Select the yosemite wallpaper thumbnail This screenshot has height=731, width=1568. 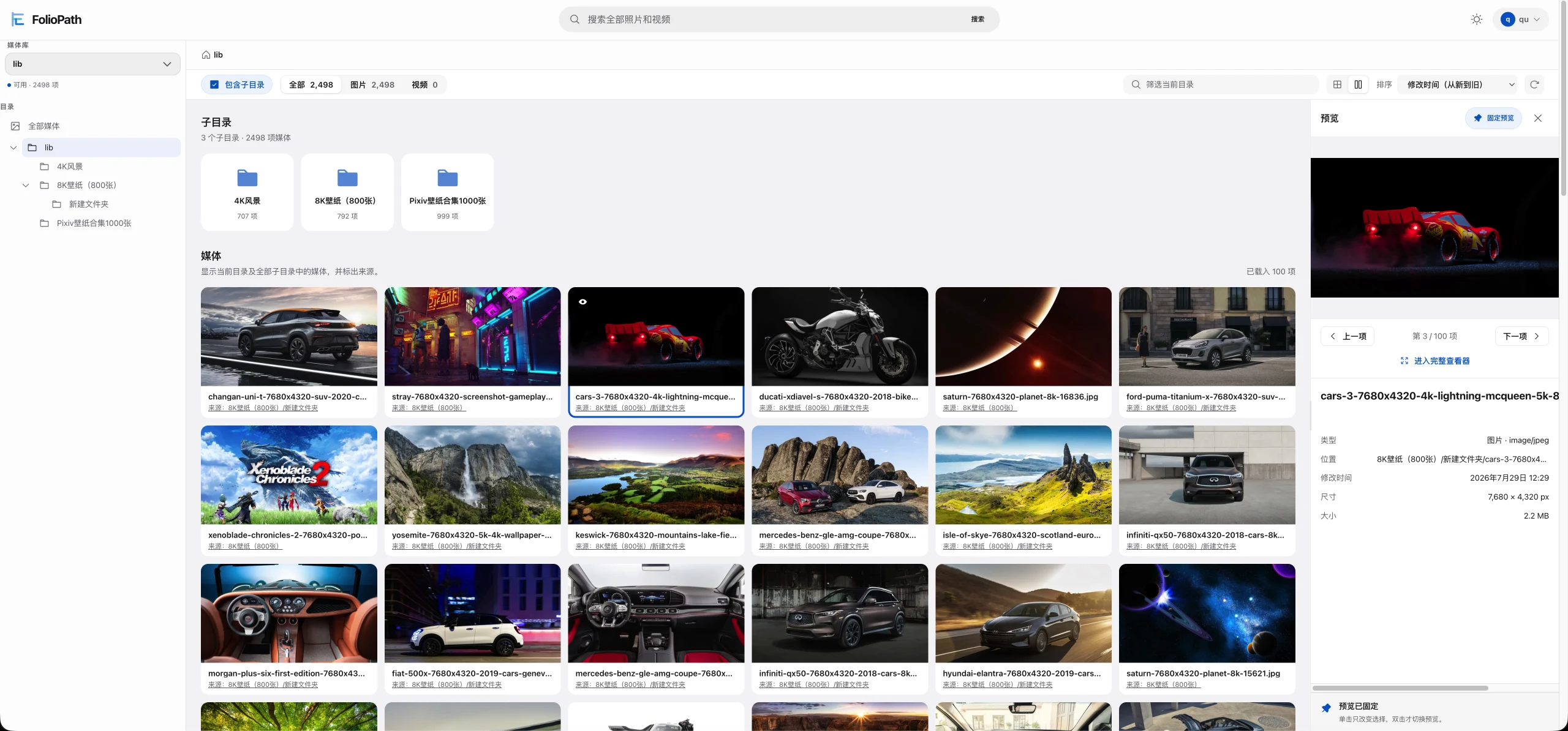472,475
